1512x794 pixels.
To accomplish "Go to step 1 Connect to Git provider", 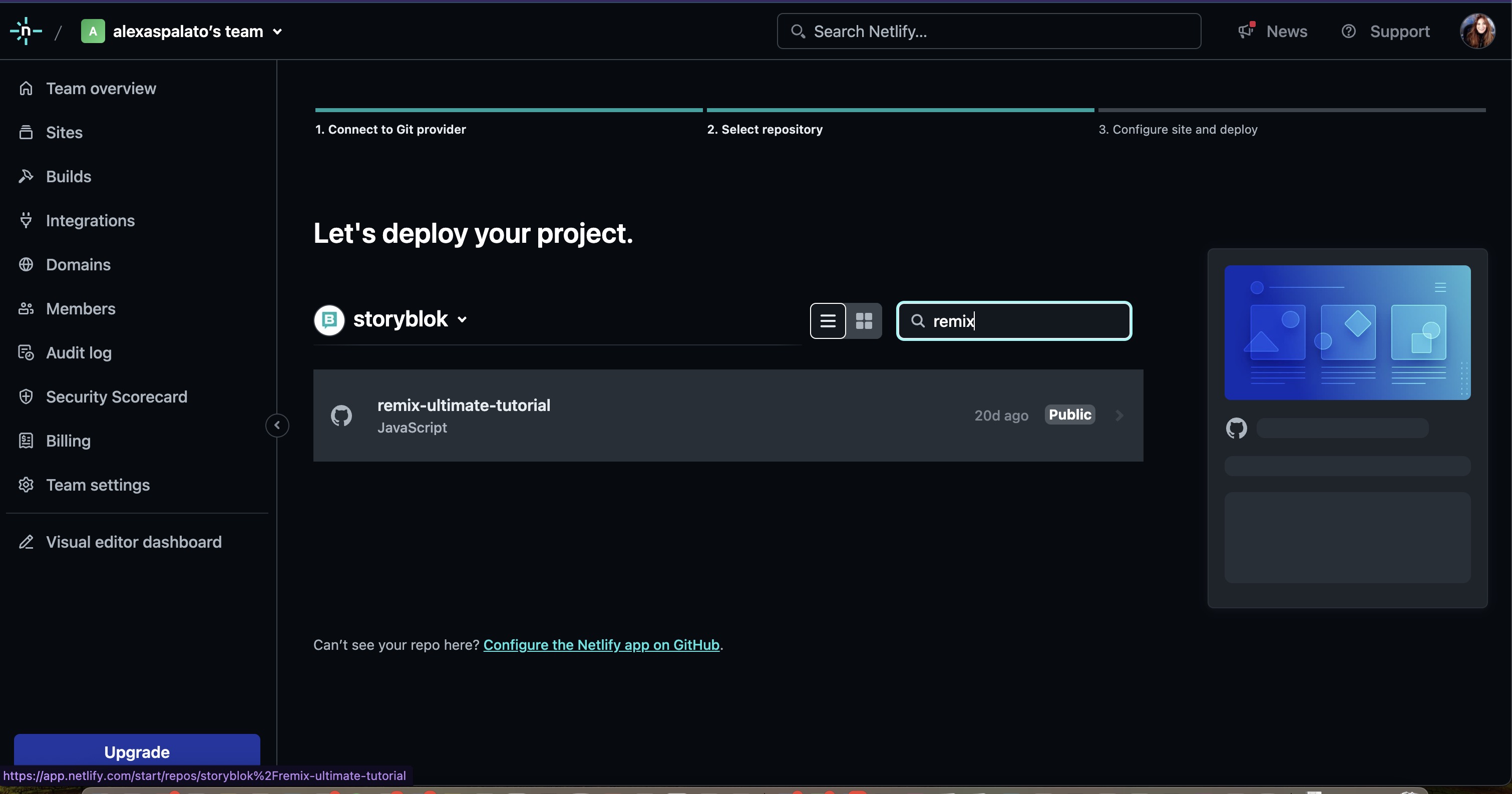I will pos(391,129).
